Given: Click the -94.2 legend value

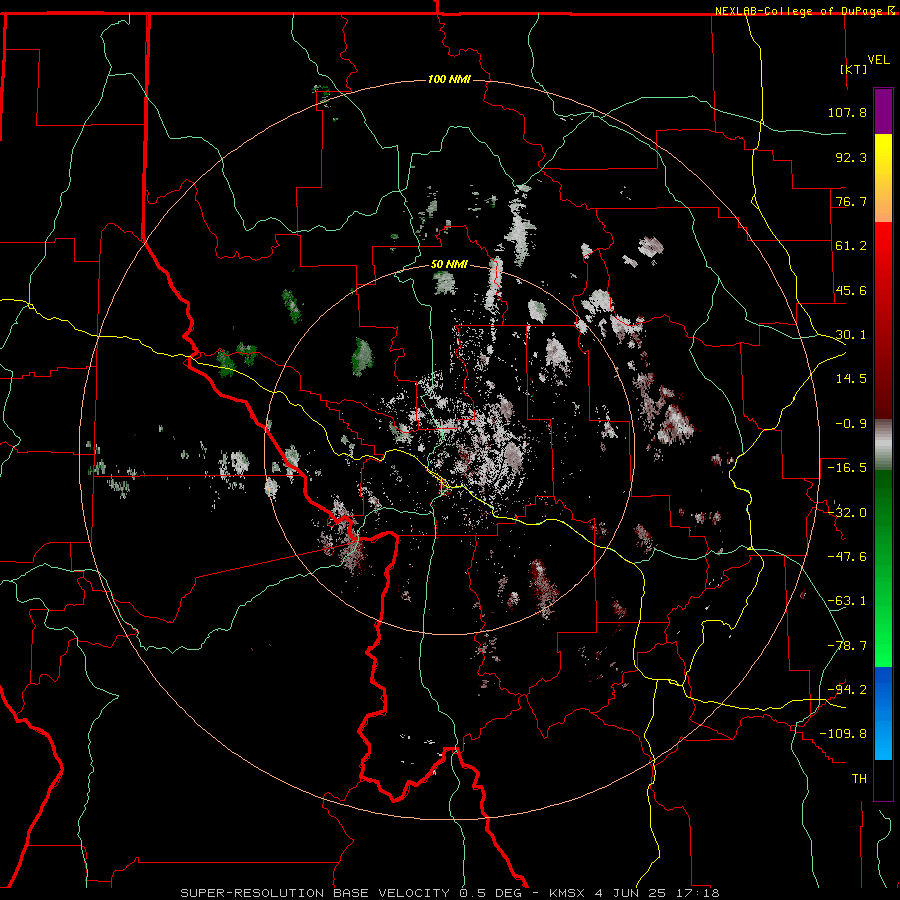Looking at the screenshot, I should (x=847, y=689).
